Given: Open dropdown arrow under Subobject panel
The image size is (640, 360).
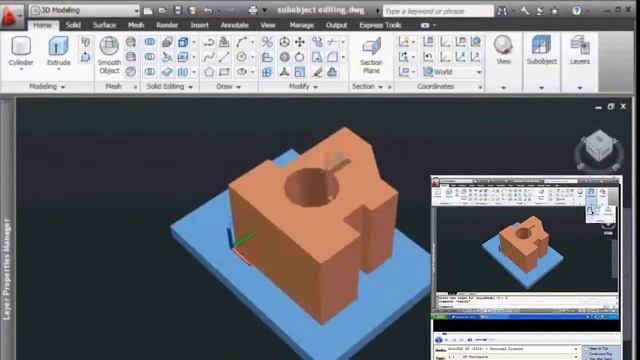Looking at the screenshot, I should tap(542, 88).
